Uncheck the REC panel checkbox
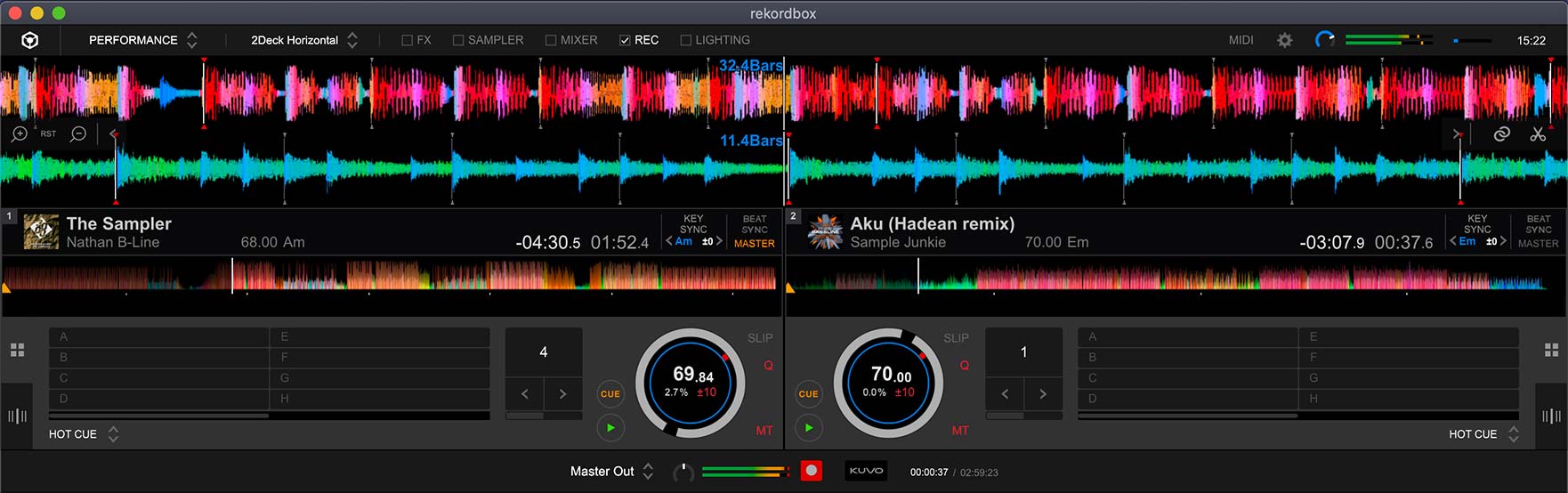The image size is (1568, 493). [625, 40]
